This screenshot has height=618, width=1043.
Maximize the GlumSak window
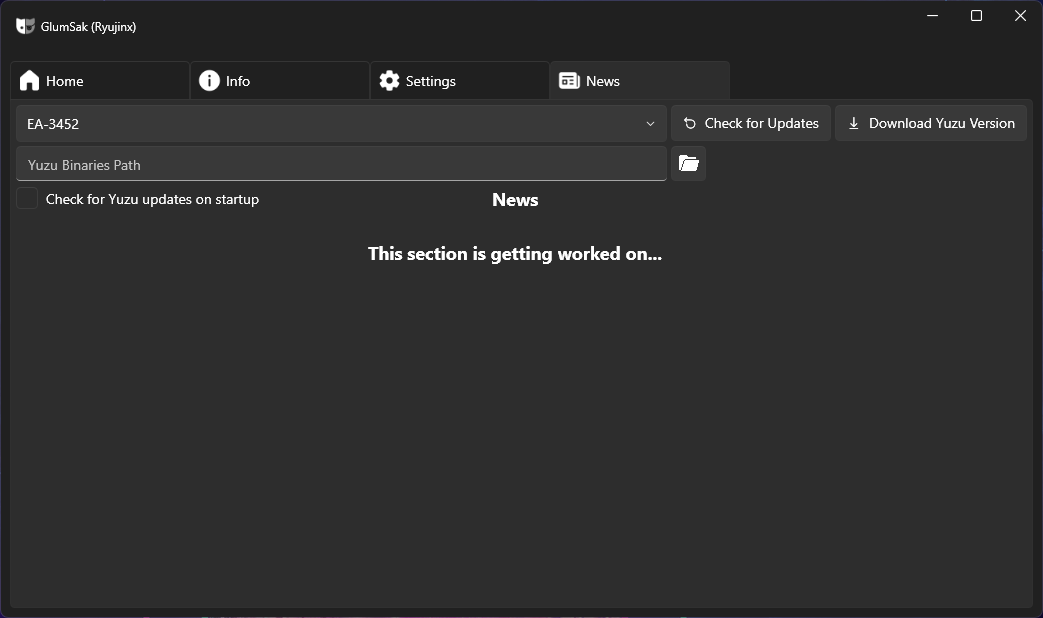[x=976, y=15]
